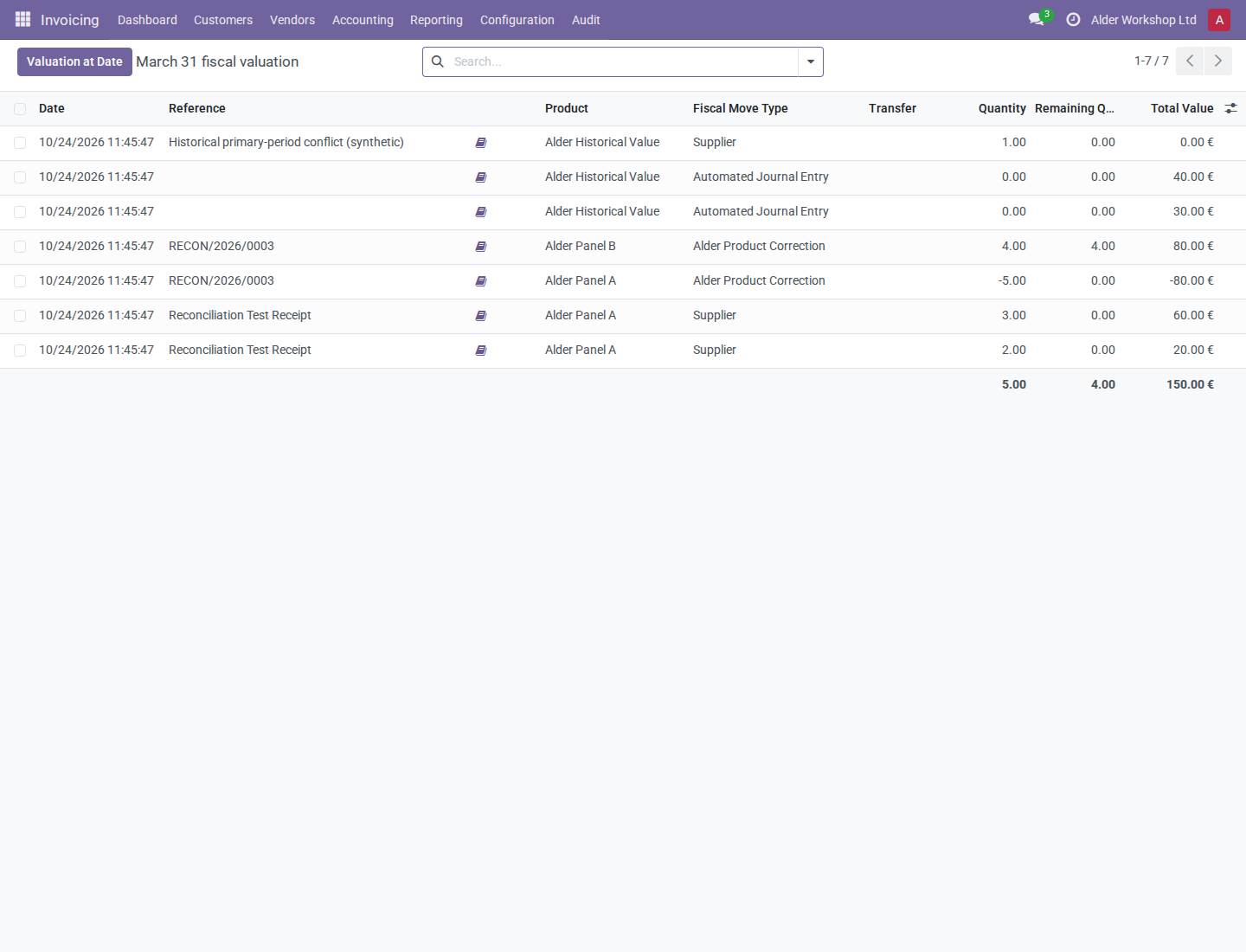Open optional columns settings icon
This screenshot has height=952, width=1246.
[x=1230, y=108]
